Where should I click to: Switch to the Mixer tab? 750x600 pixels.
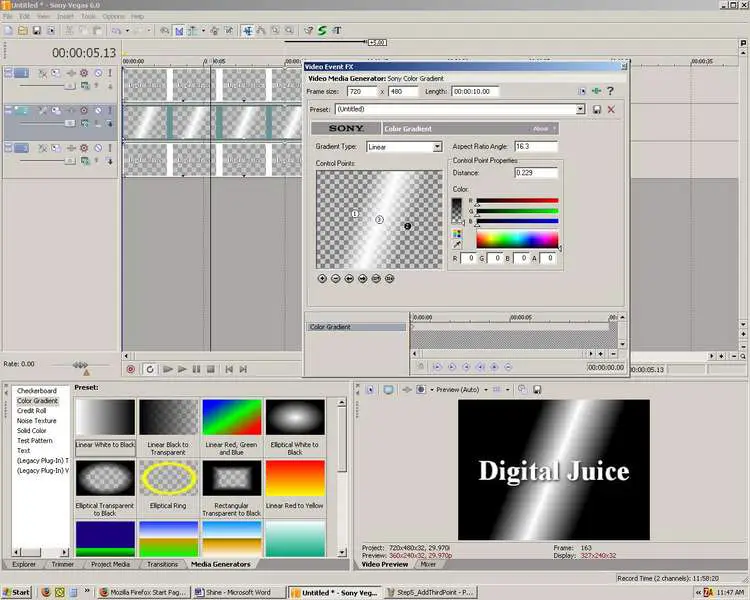(x=428, y=565)
